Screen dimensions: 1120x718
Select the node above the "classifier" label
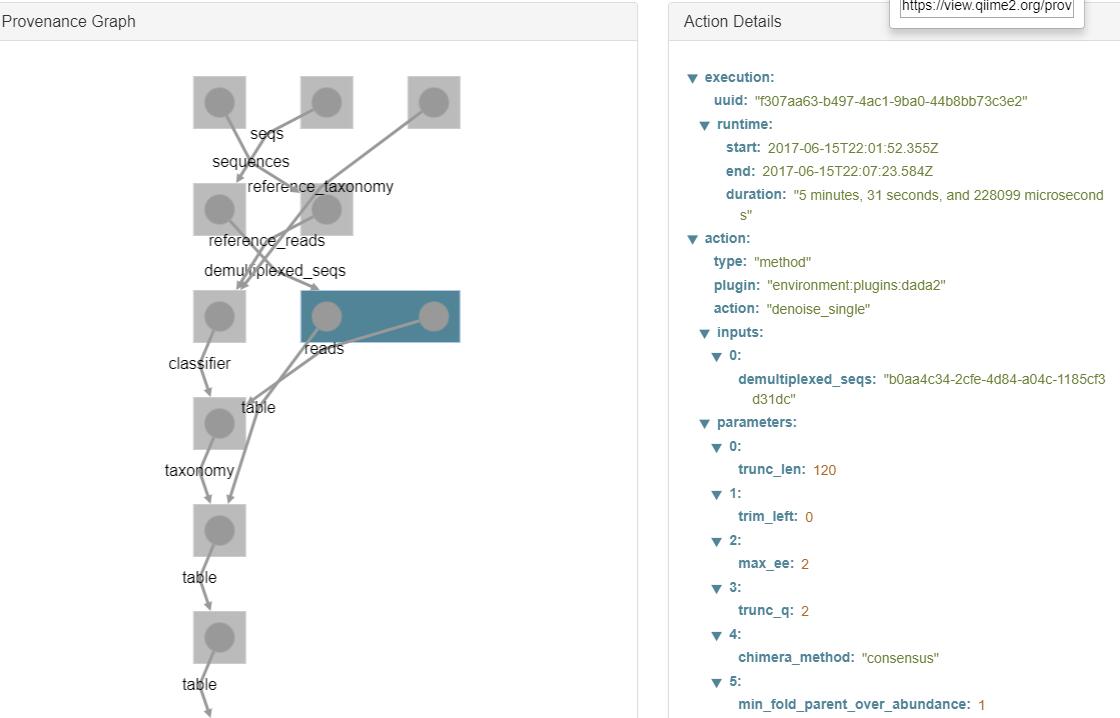click(x=219, y=316)
